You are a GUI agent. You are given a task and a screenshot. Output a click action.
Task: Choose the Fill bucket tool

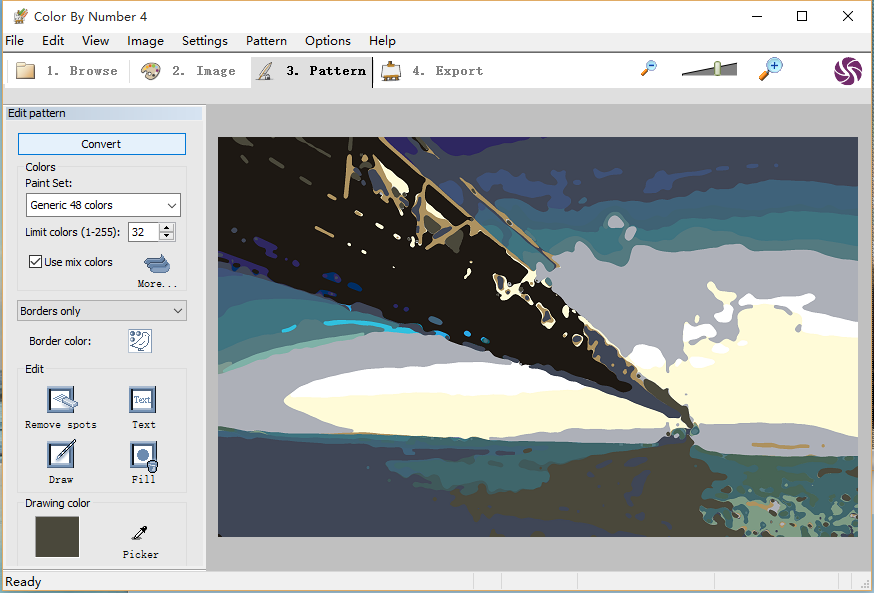(143, 456)
